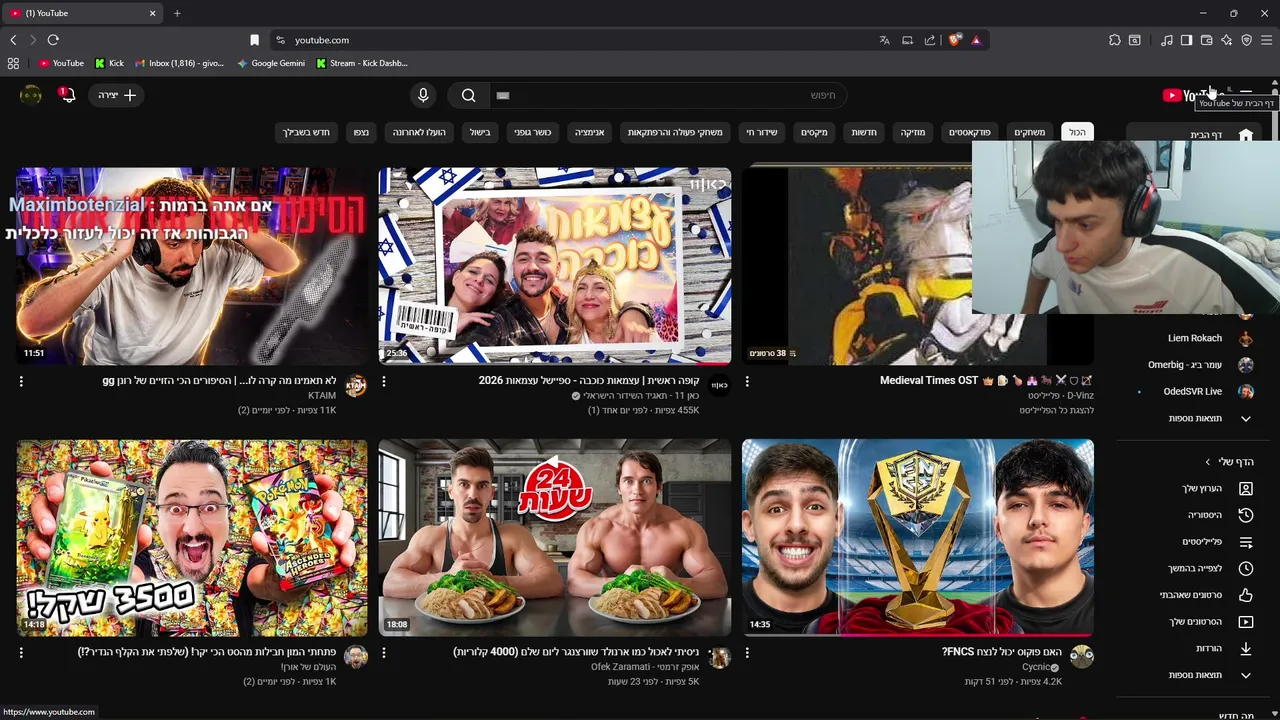Open a new browser tab

177,13
